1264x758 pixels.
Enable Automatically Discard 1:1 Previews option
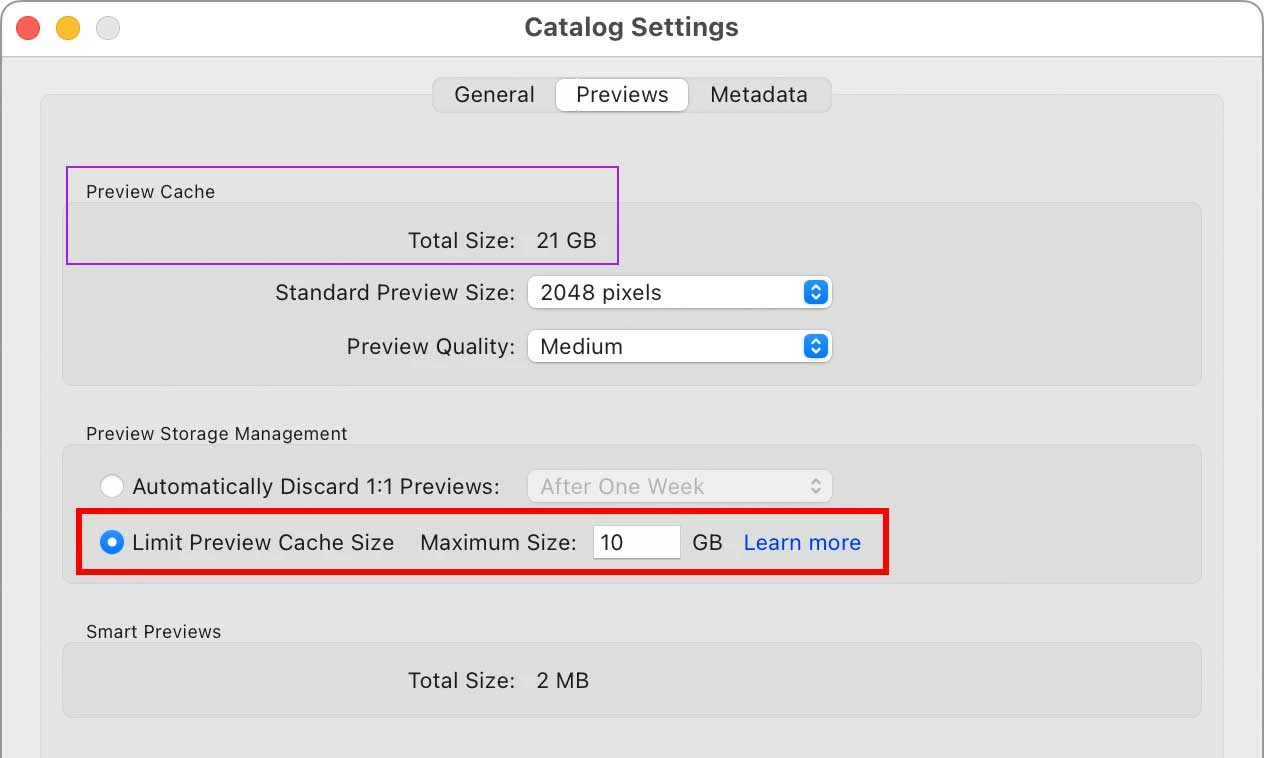112,487
